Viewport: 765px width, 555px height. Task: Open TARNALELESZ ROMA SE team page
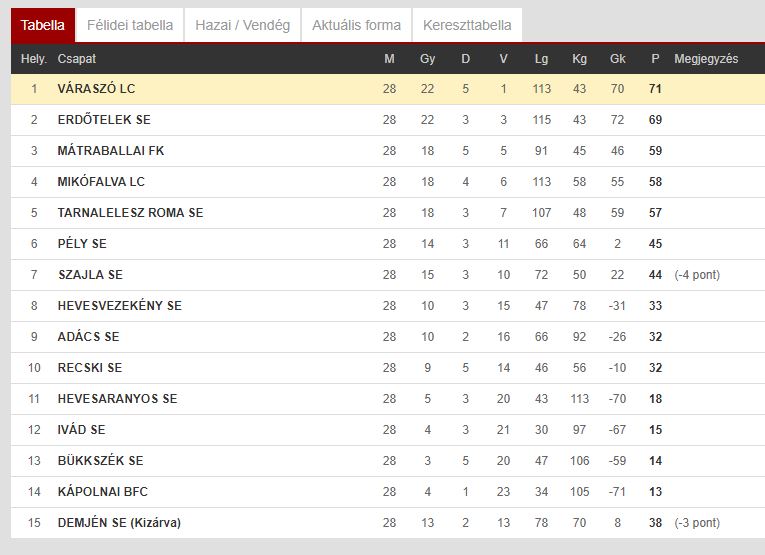tap(130, 213)
